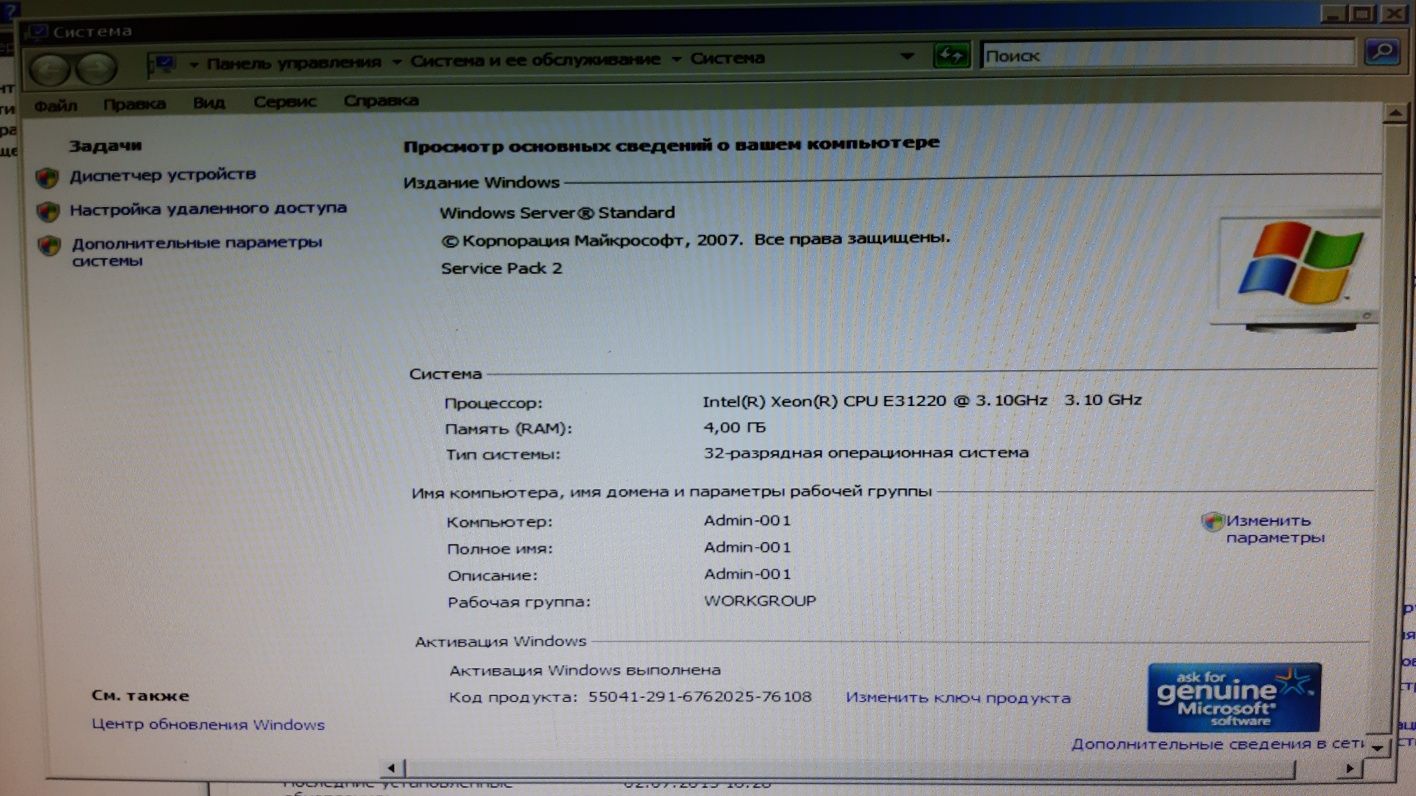
Task: Click Активация Windows выполнена text
Action: tap(585, 670)
